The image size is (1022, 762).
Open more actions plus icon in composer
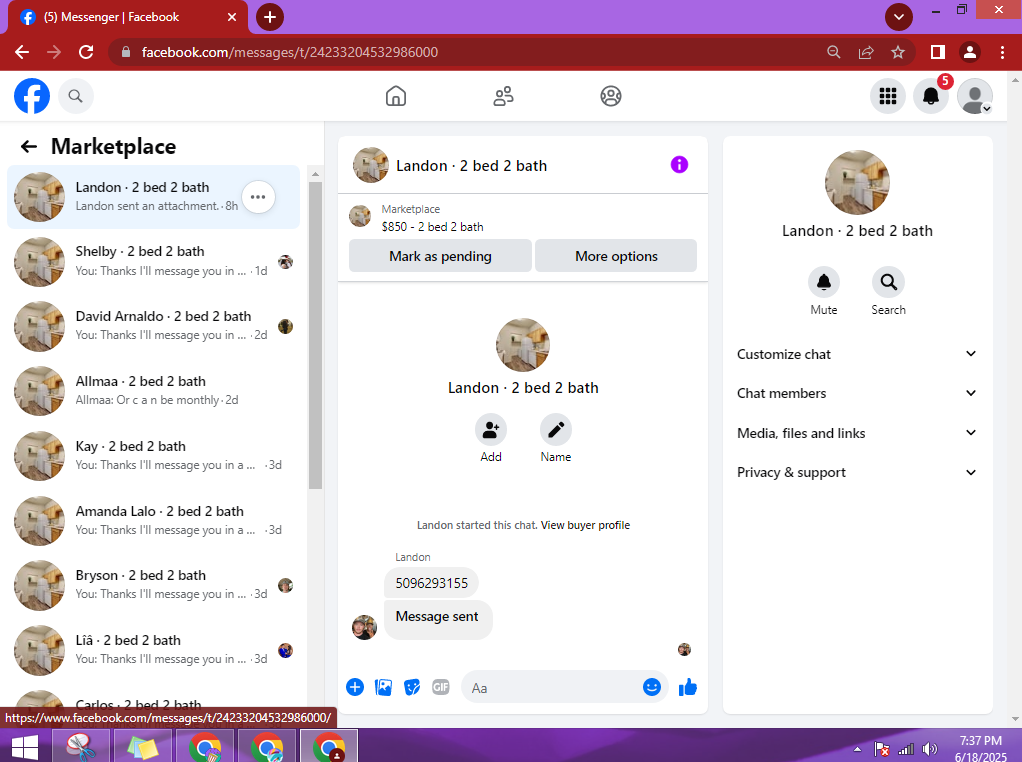tap(355, 687)
